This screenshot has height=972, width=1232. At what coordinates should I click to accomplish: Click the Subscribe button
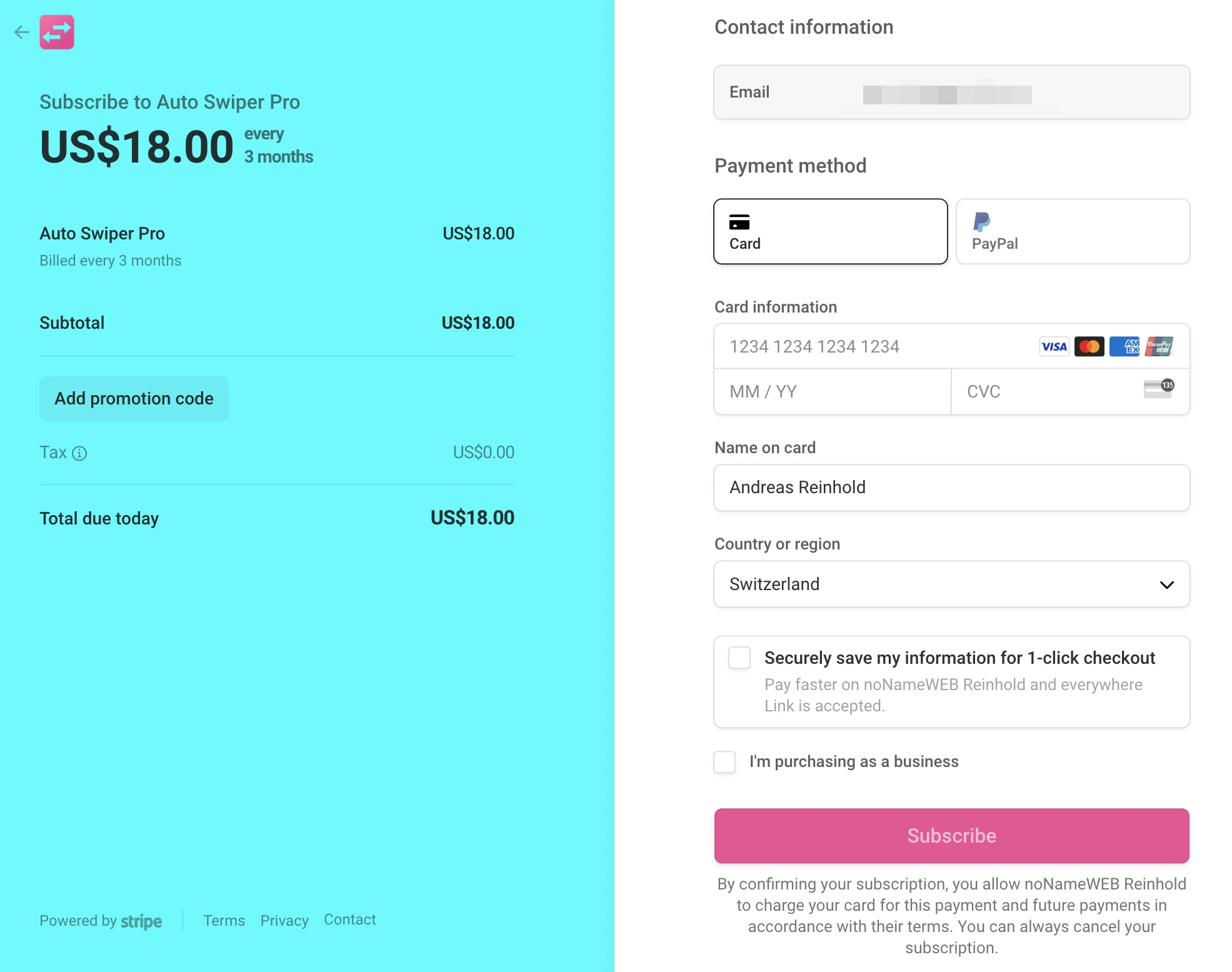click(x=951, y=836)
